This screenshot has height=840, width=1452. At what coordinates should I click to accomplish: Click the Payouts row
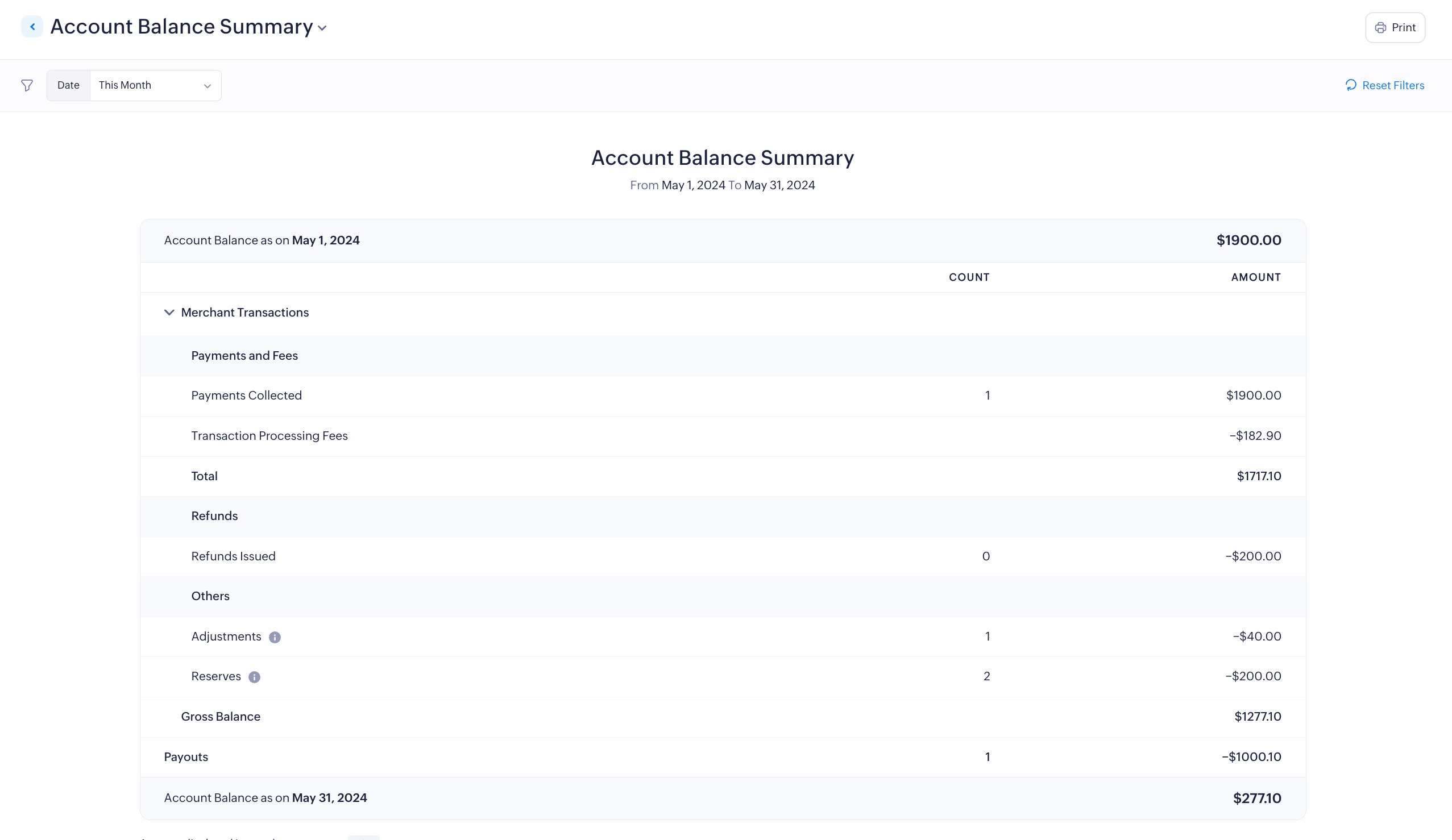[186, 756]
